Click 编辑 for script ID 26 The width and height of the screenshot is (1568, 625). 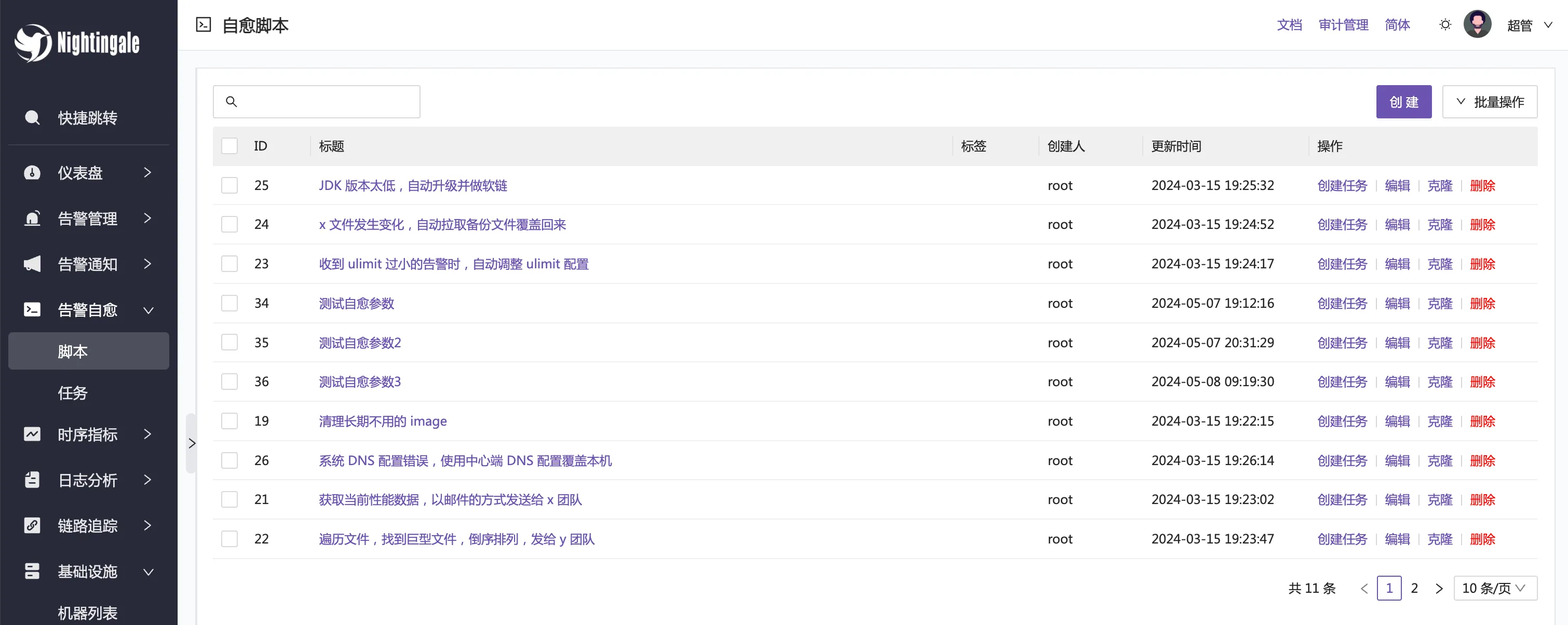pyautogui.click(x=1397, y=460)
